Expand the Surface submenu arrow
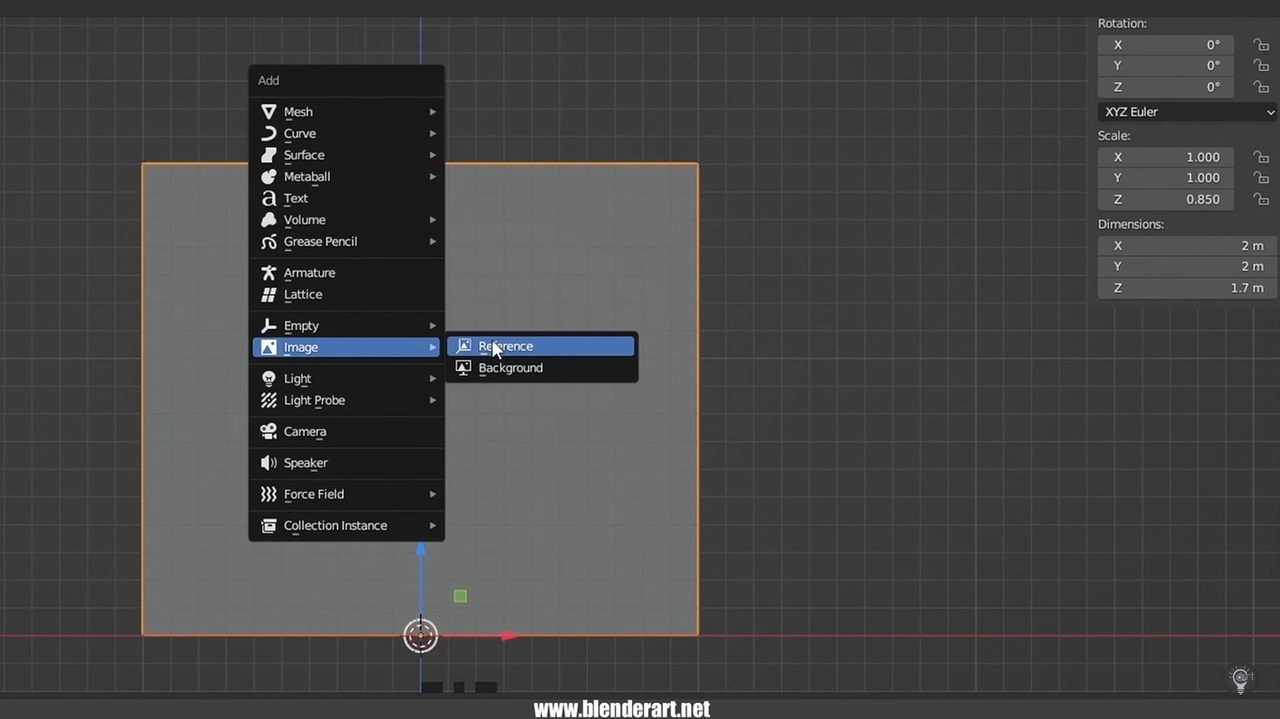The height and width of the screenshot is (719, 1280). point(433,155)
